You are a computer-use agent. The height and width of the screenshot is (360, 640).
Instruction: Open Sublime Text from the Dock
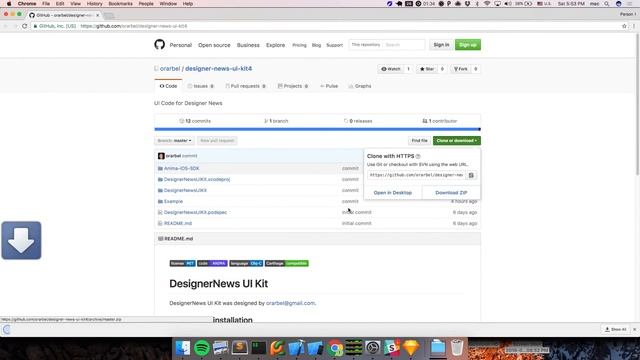pos(240,348)
